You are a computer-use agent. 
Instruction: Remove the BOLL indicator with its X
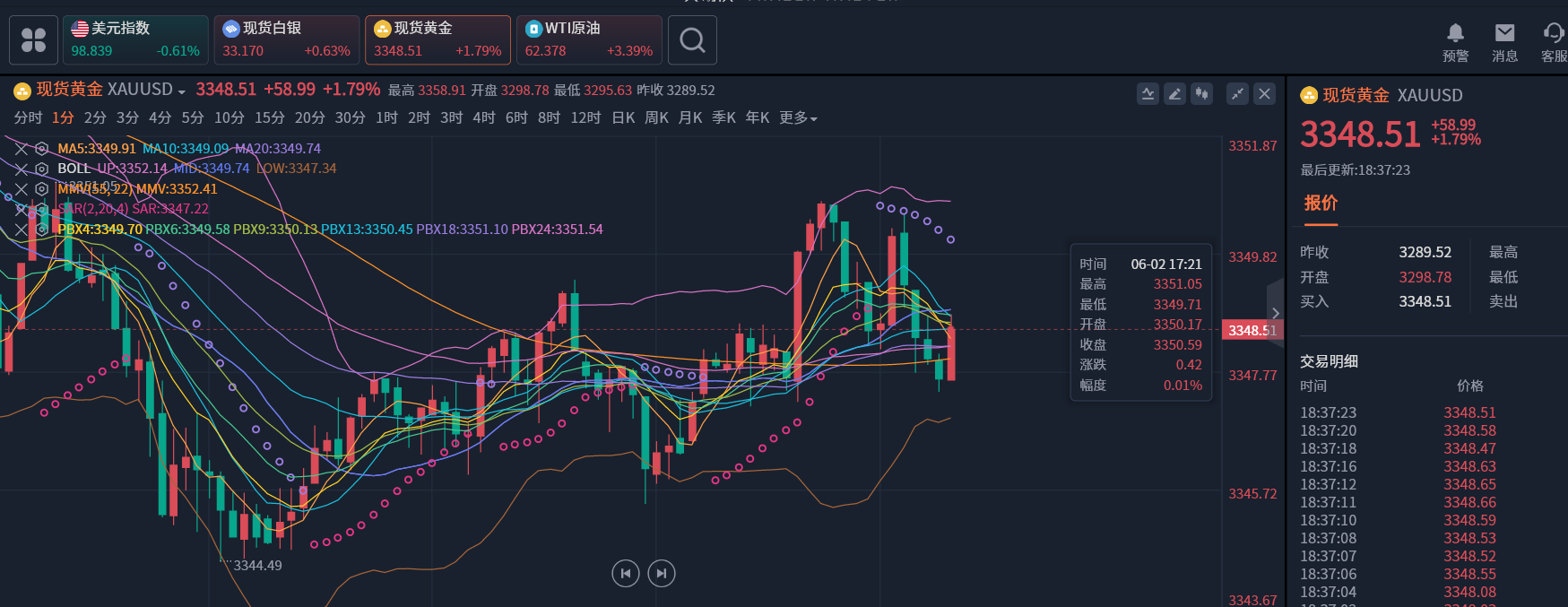click(22, 169)
